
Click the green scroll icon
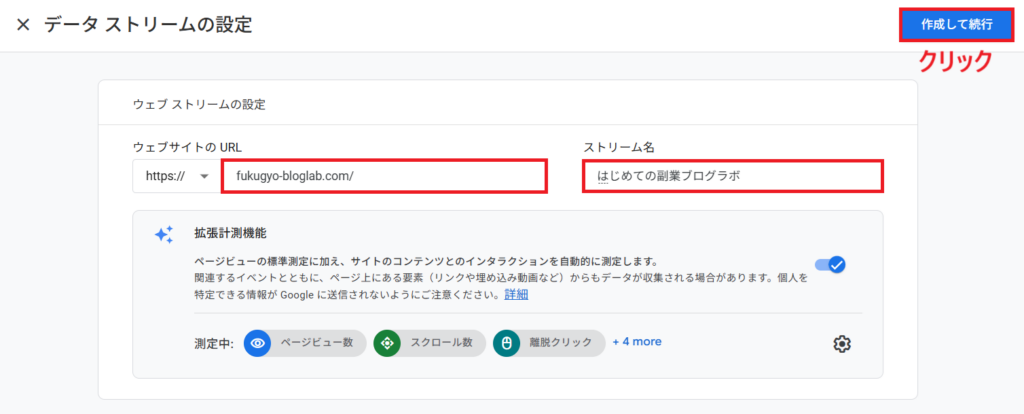click(x=386, y=343)
